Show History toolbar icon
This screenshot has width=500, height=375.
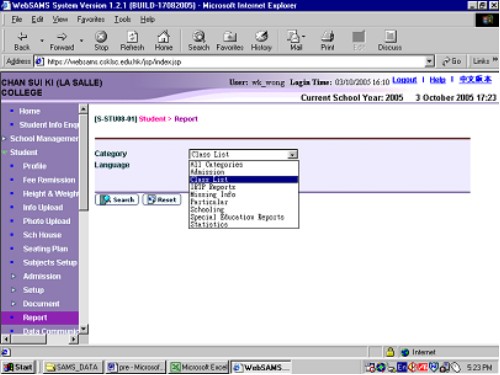pyautogui.click(x=261, y=36)
